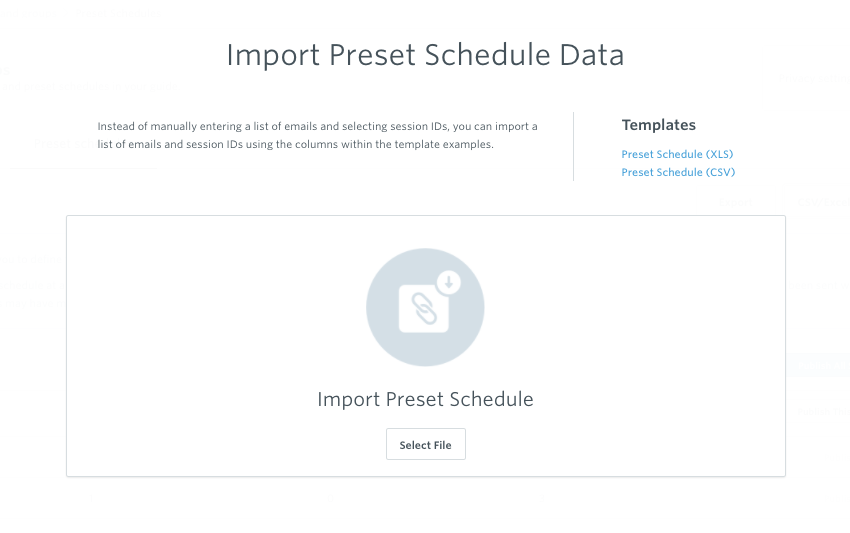The width and height of the screenshot is (850, 533).
Task: Click the "Import Preset Schedule" heading in upload box
Action: coord(426,399)
